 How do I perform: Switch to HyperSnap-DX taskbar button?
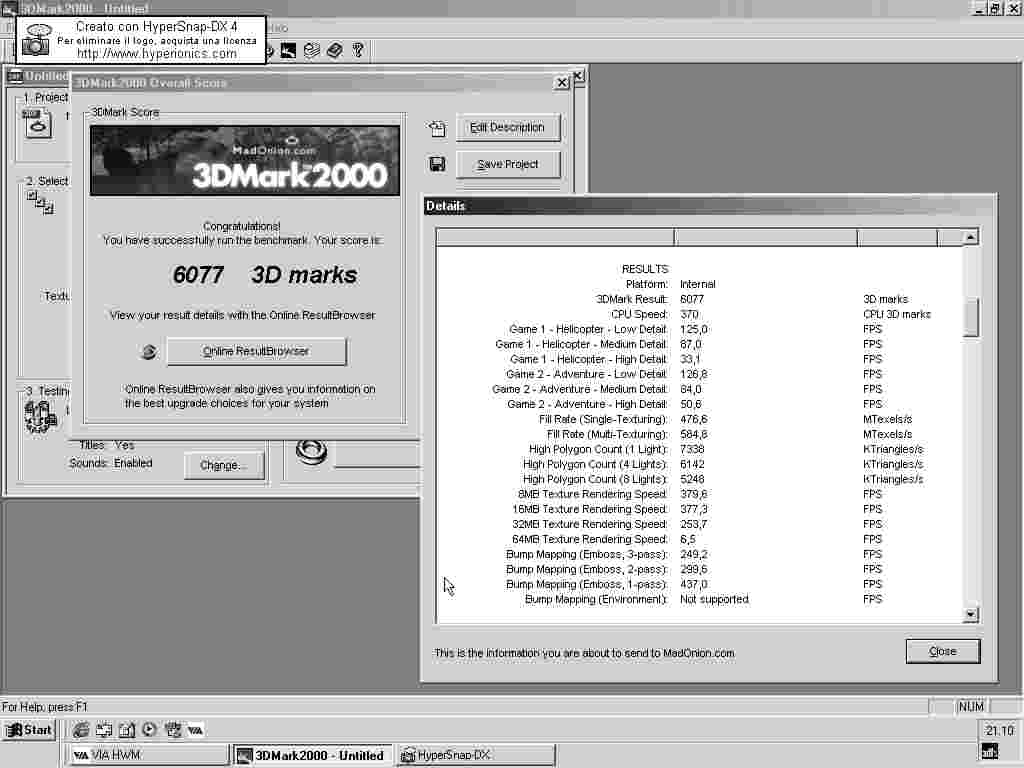(475, 755)
